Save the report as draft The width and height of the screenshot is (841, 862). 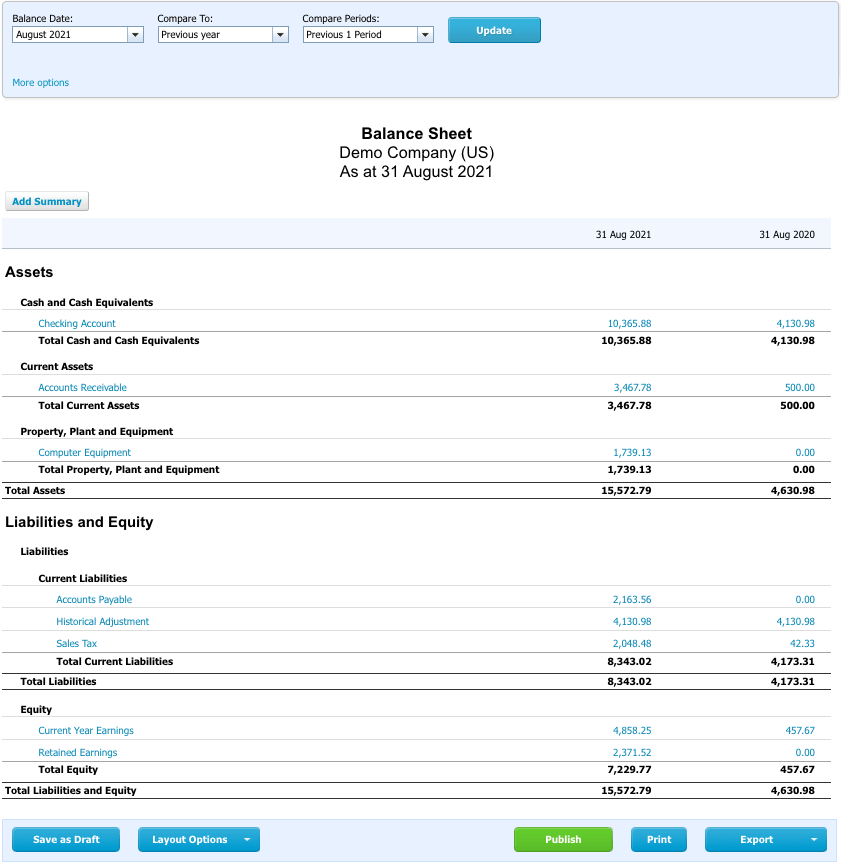point(66,839)
